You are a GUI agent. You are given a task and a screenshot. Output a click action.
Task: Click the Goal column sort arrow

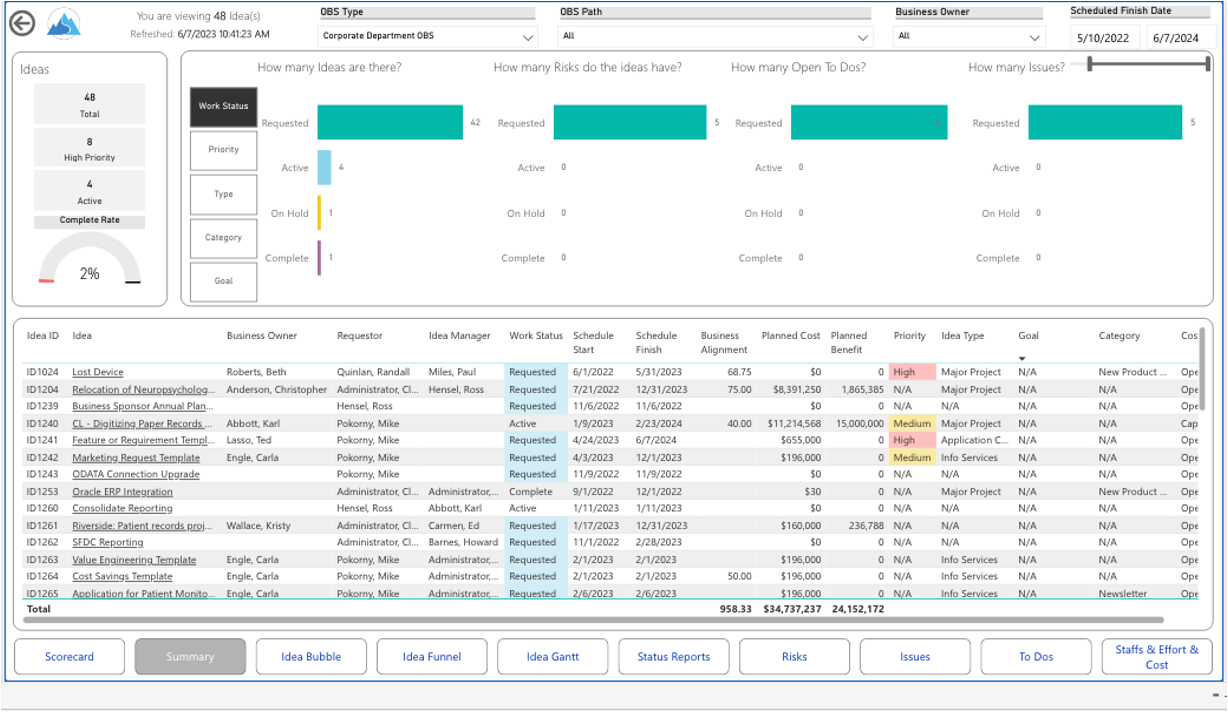(x=1022, y=358)
